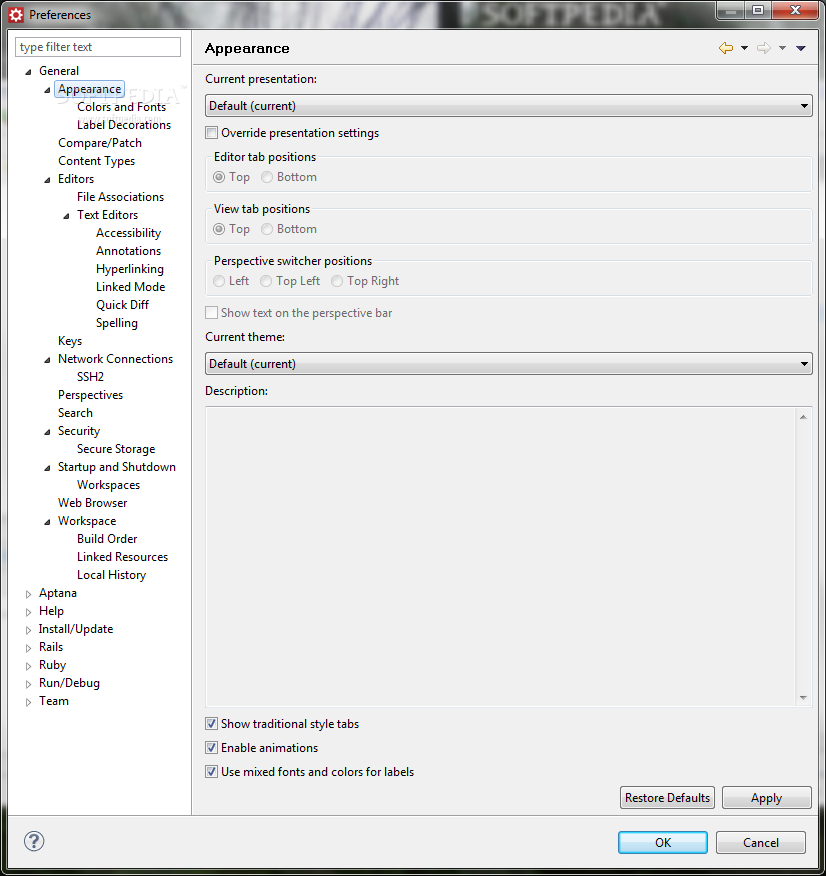Open the Current theme combo box
This screenshot has height=876, width=826.
click(508, 364)
